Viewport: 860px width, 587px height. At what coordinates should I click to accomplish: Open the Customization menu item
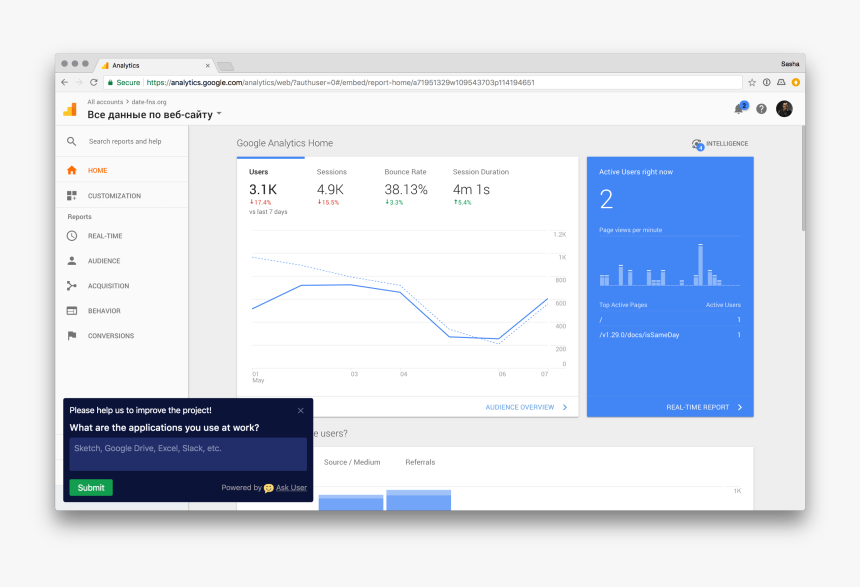point(122,195)
